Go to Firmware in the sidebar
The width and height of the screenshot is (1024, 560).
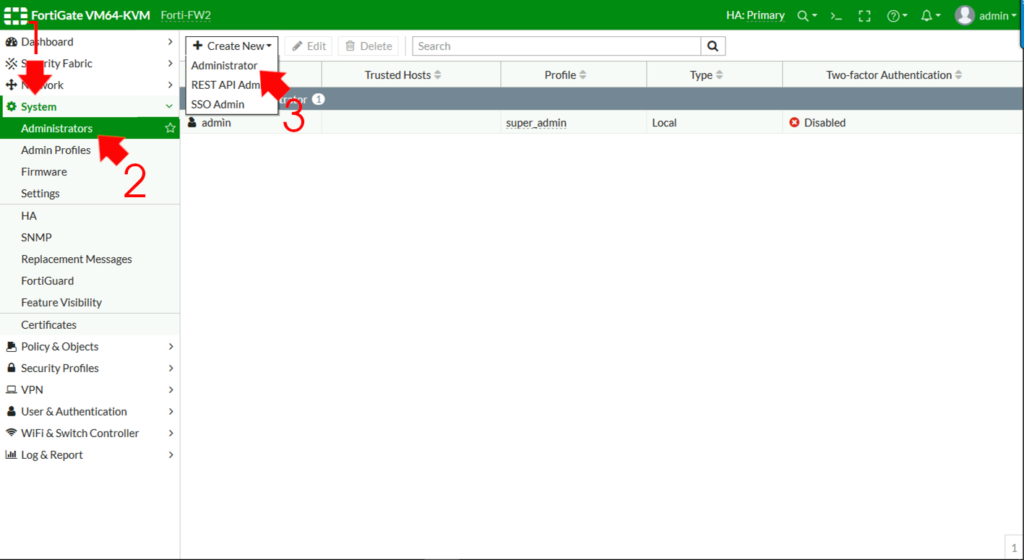44,172
